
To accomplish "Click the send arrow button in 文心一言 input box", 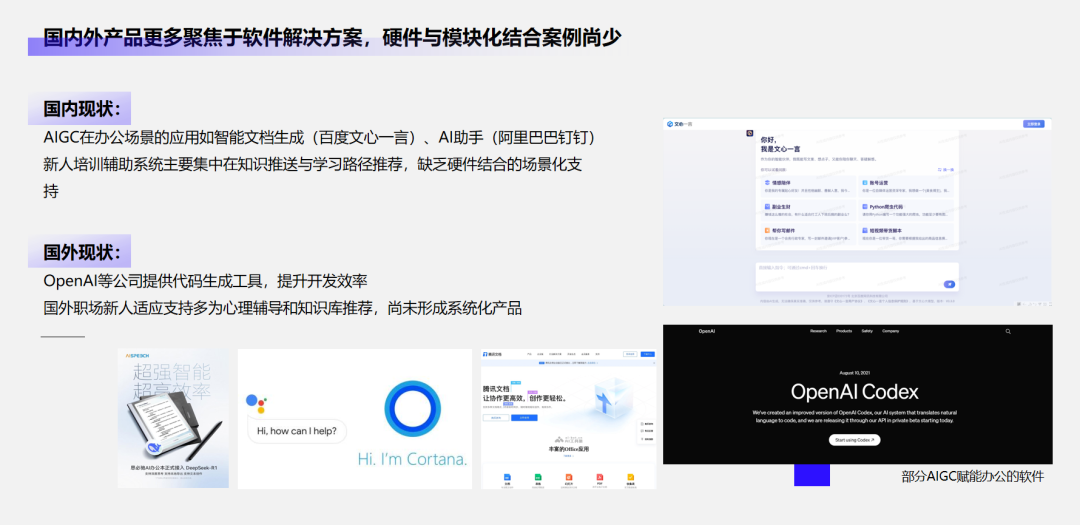I will coord(949,285).
